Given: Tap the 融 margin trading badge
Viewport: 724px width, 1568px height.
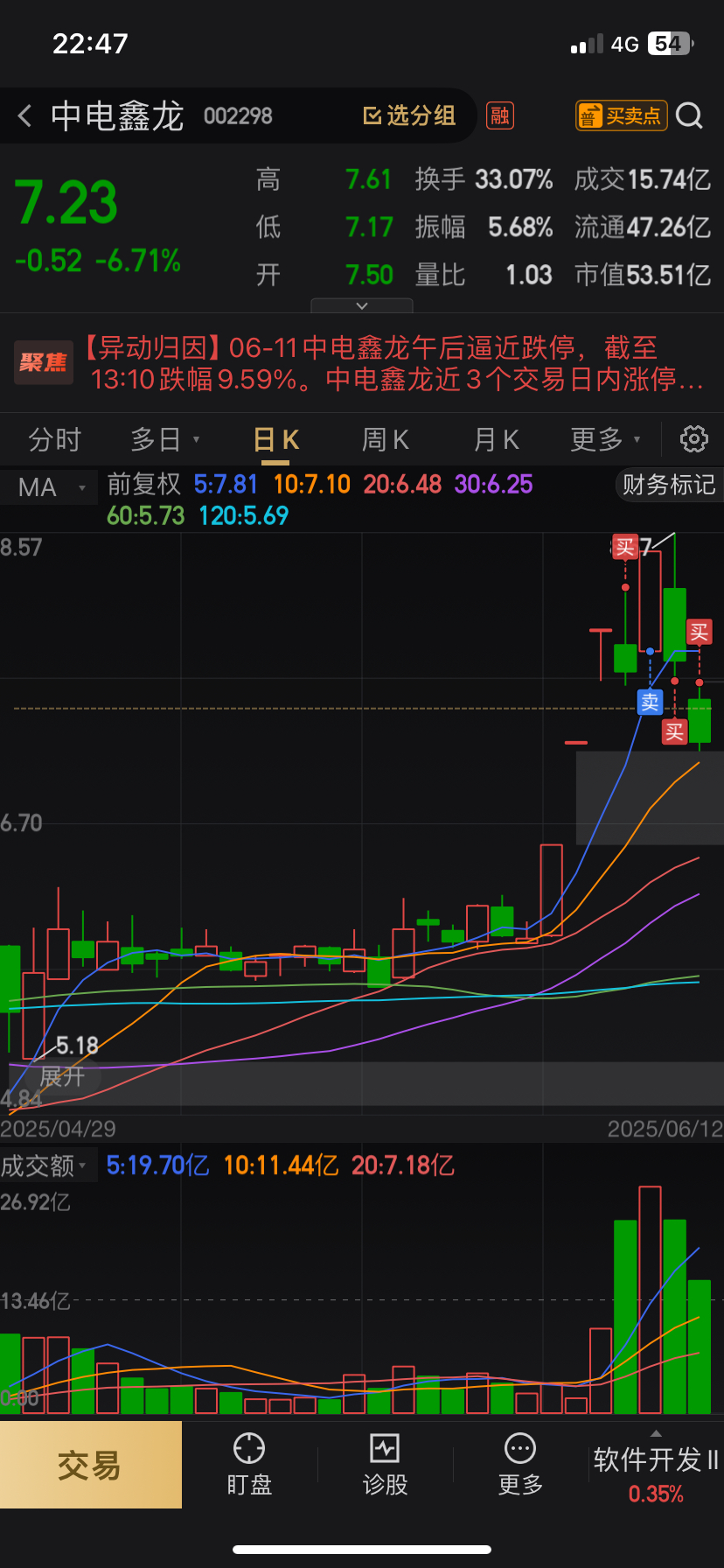Looking at the screenshot, I should tap(500, 115).
